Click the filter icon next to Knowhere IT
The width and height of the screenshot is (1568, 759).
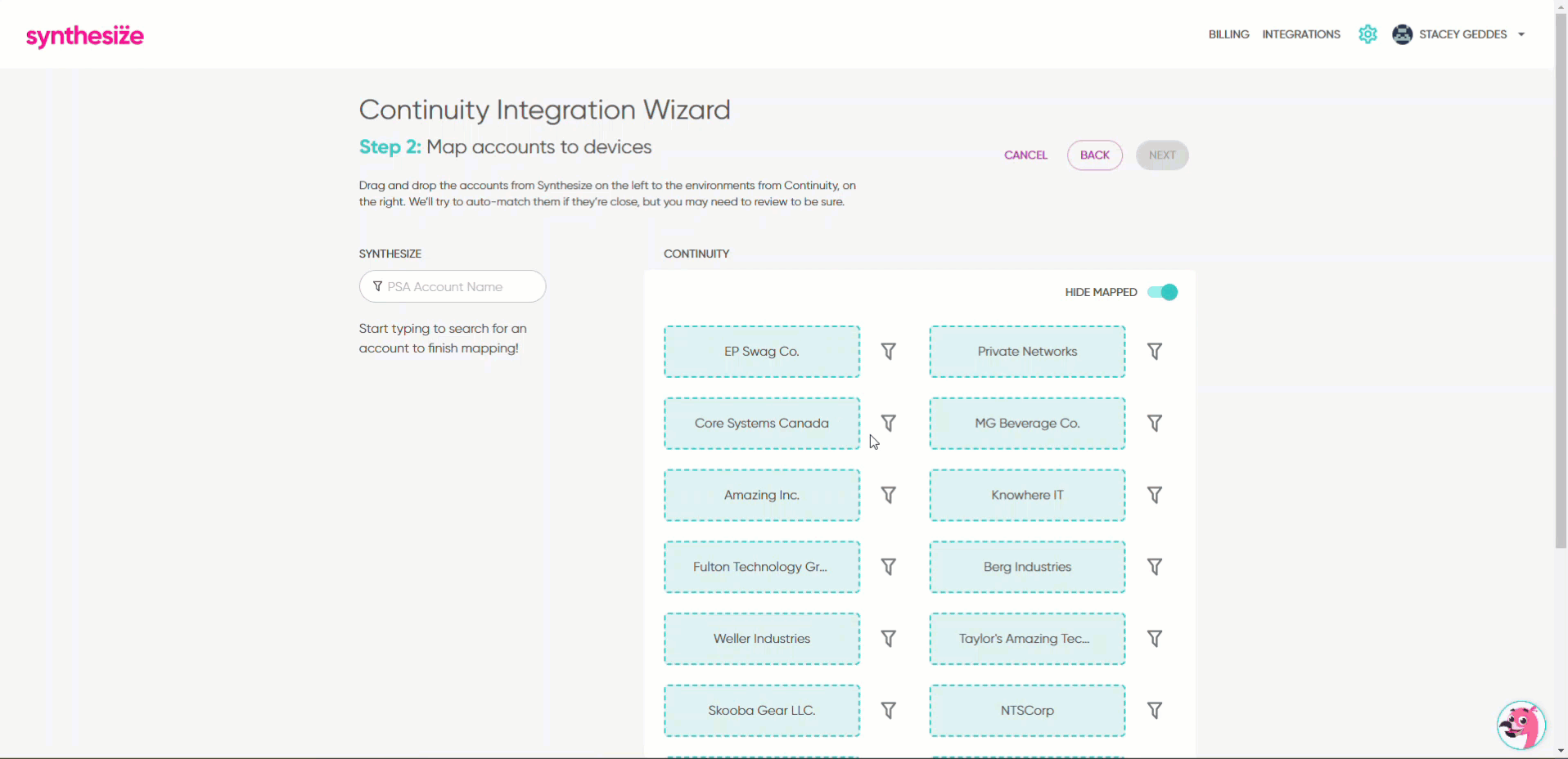pos(1154,495)
